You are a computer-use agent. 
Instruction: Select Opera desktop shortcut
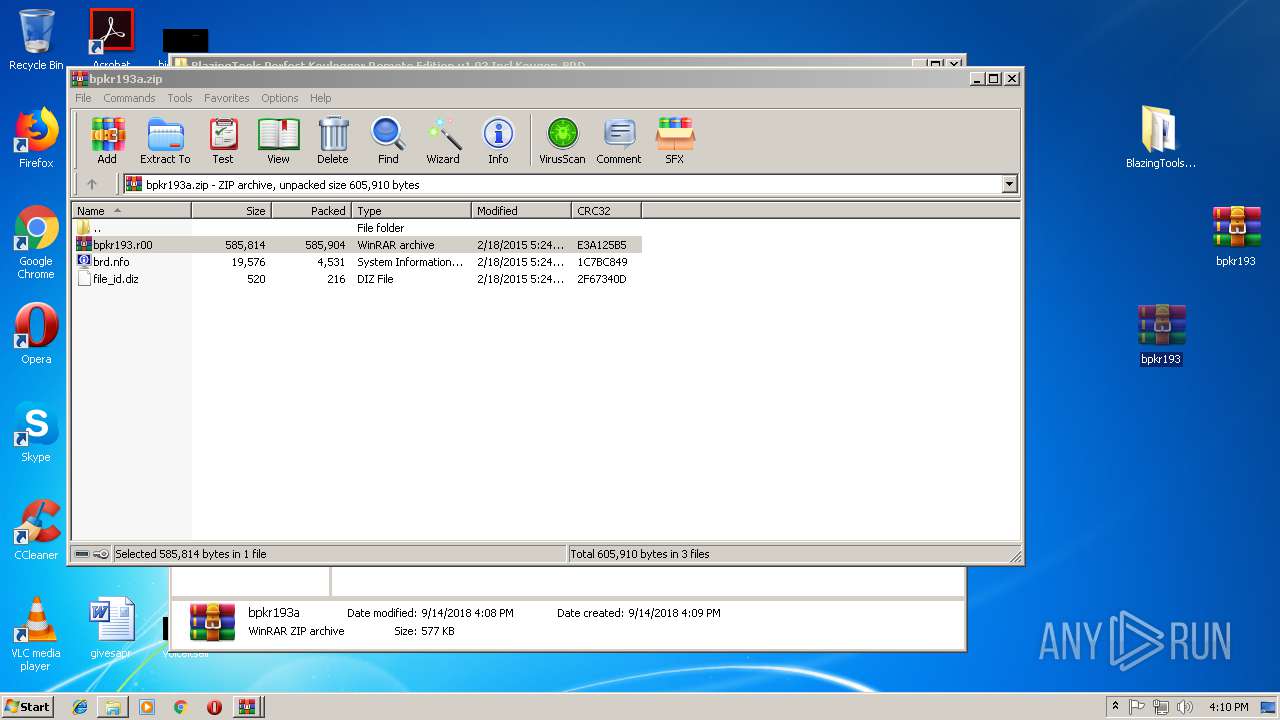pos(36,334)
